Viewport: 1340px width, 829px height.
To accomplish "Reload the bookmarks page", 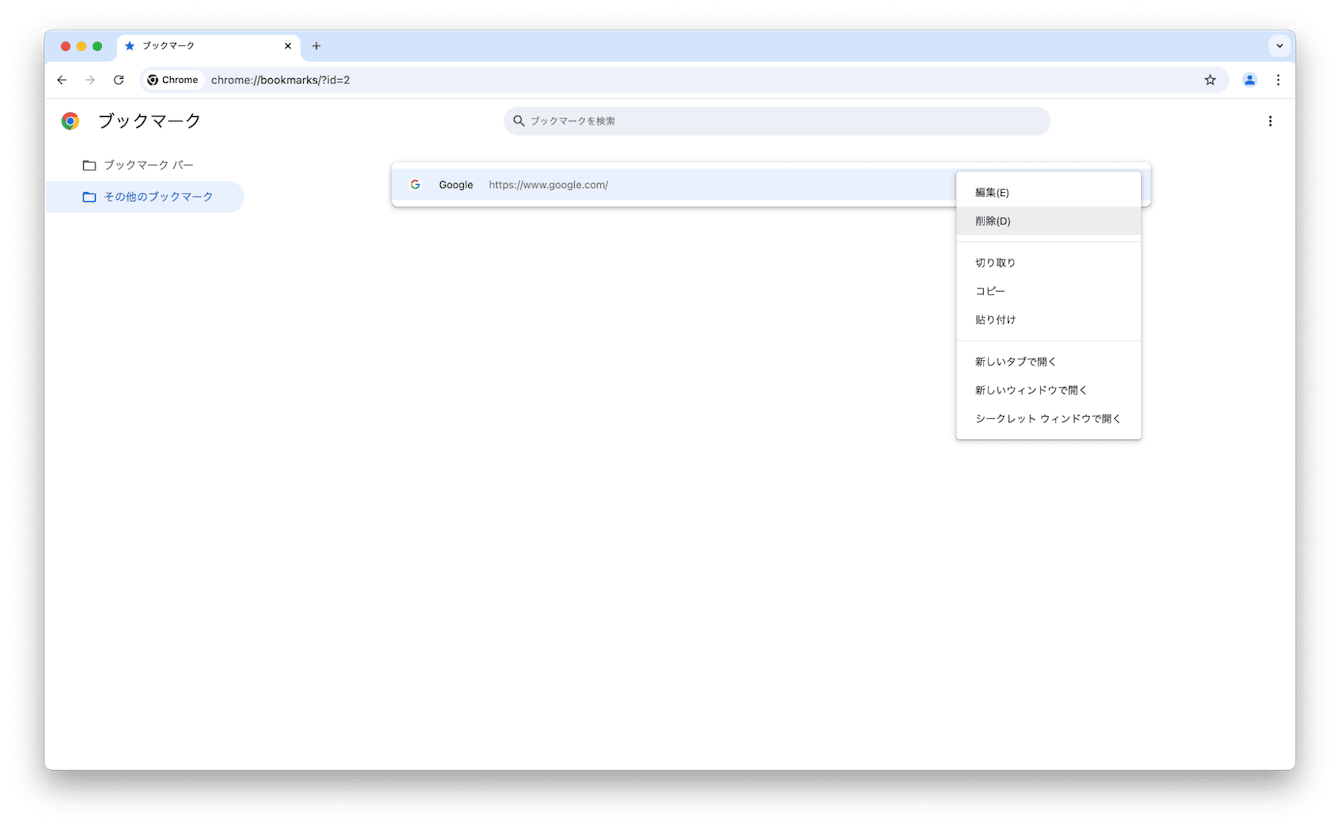I will (119, 80).
